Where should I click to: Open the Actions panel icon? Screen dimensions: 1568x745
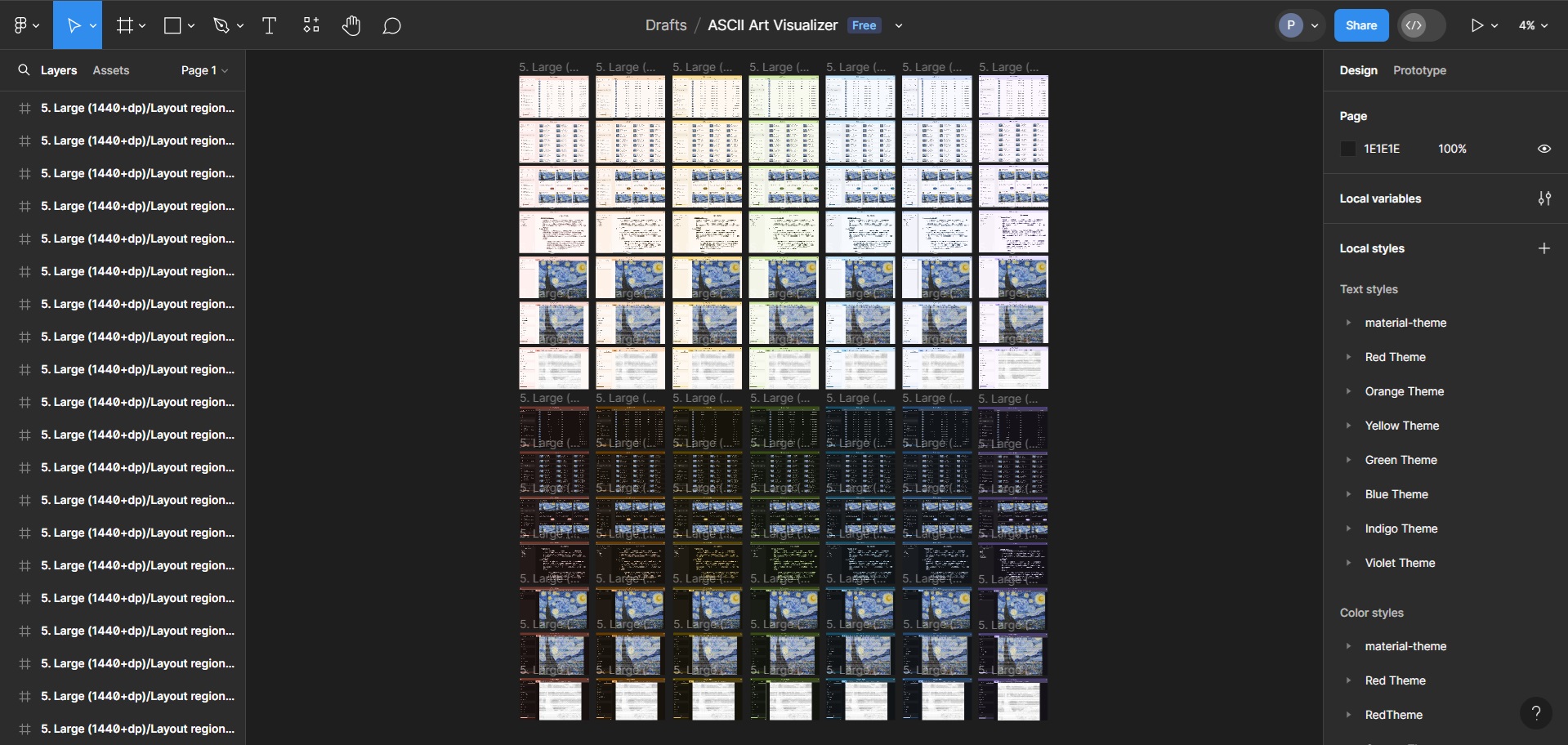pos(310,25)
